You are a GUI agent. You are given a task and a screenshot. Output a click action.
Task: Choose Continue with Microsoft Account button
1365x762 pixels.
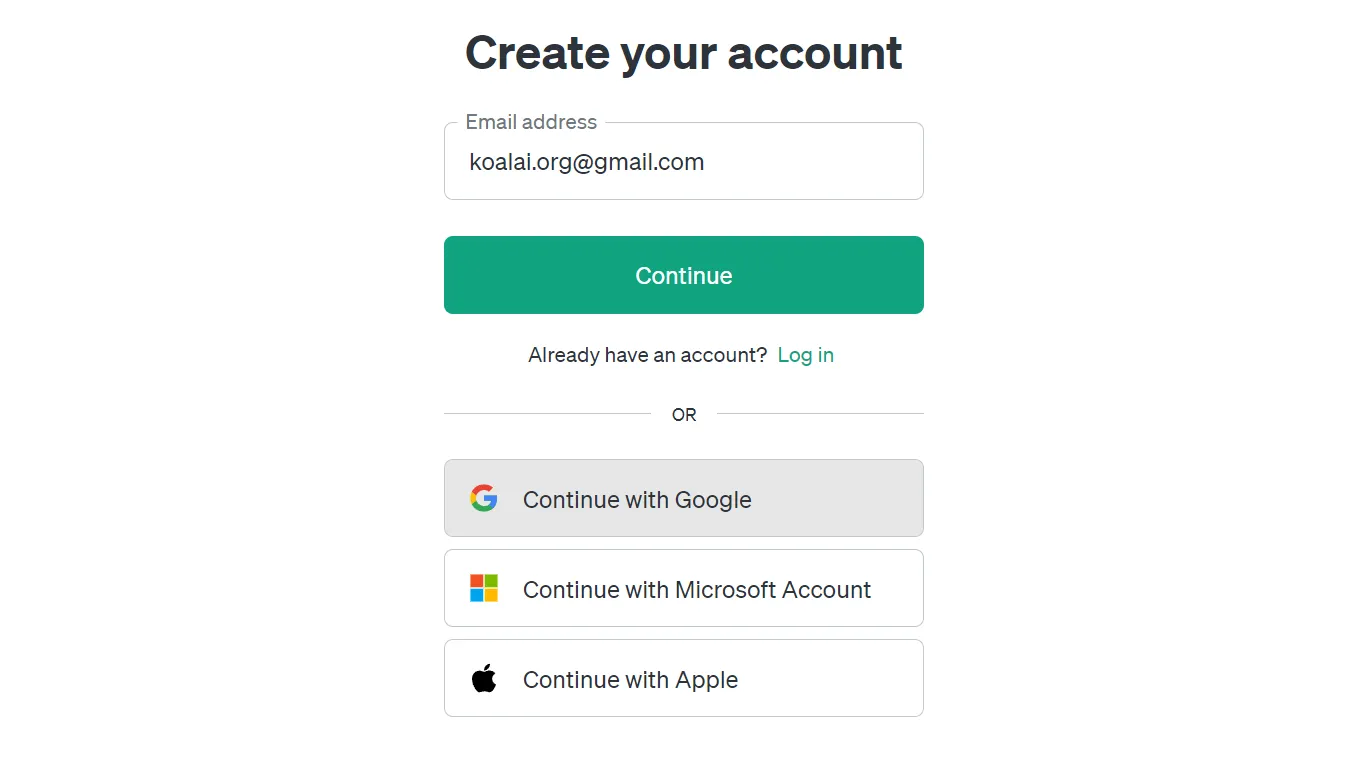point(684,588)
